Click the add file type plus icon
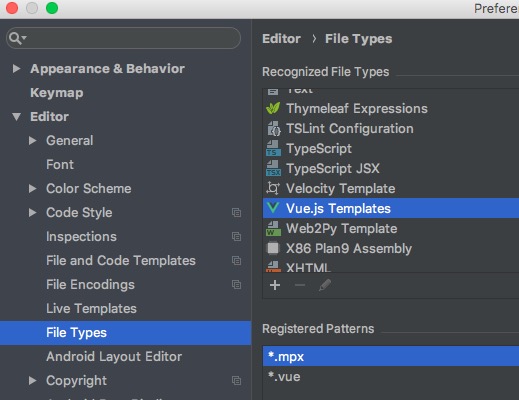The image size is (519, 400). (275, 285)
